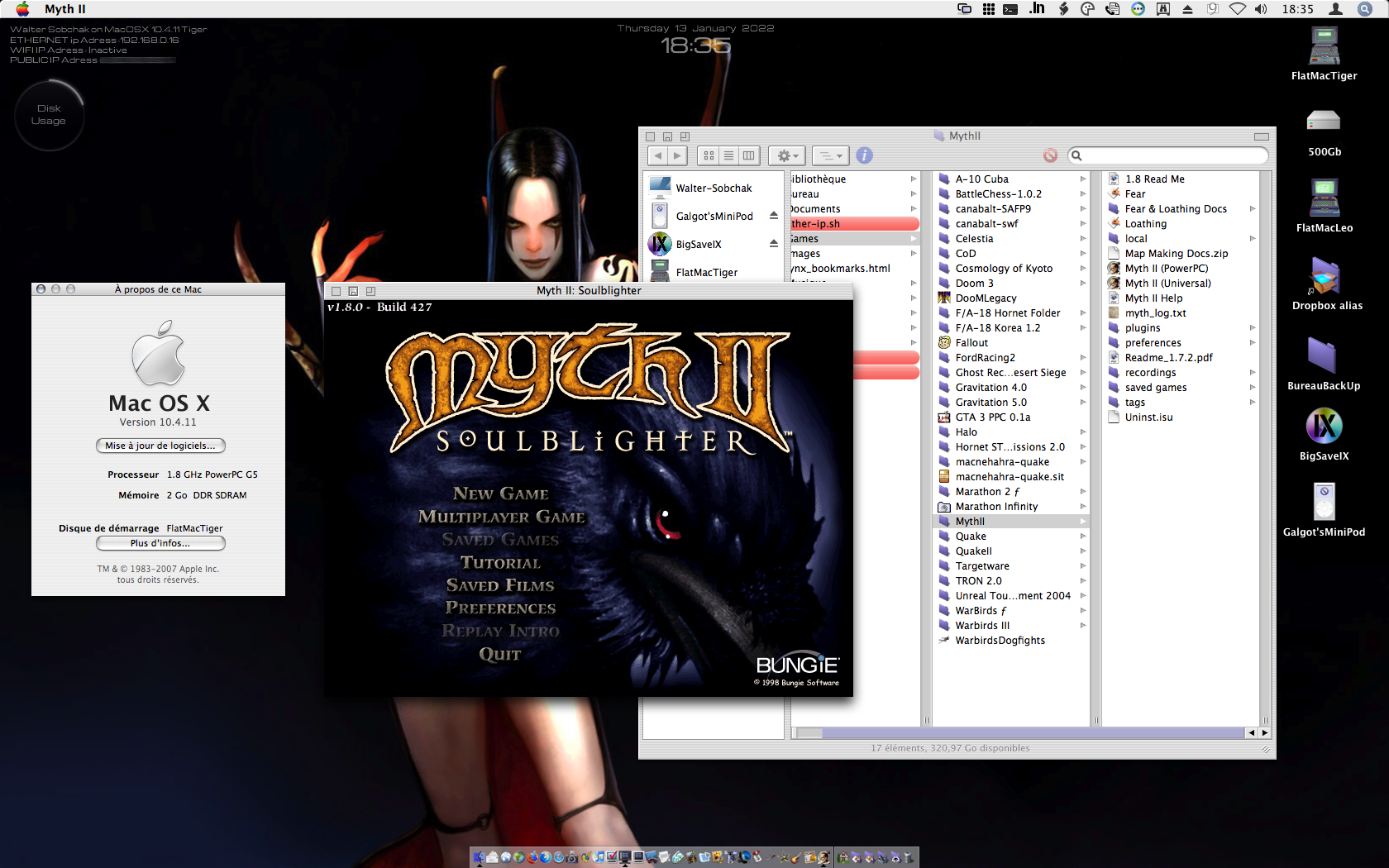Image resolution: width=1389 pixels, height=868 pixels.
Task: Go back in Finder window
Action: coord(658,155)
